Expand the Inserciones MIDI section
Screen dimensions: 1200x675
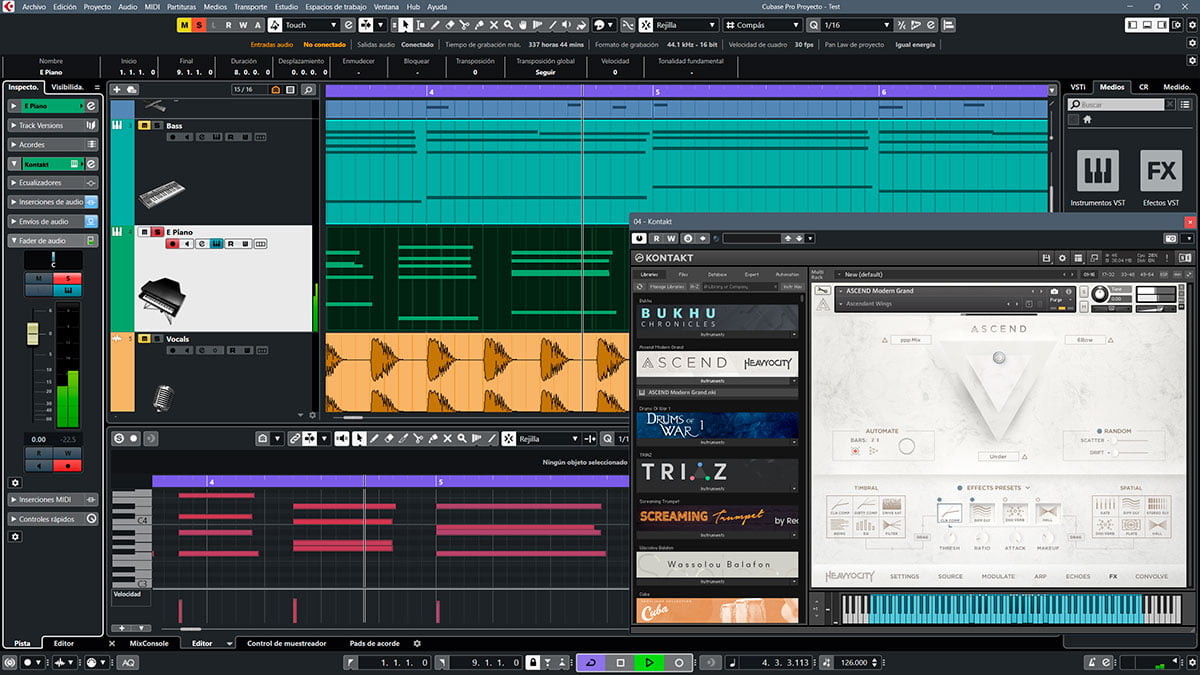click(x=52, y=499)
